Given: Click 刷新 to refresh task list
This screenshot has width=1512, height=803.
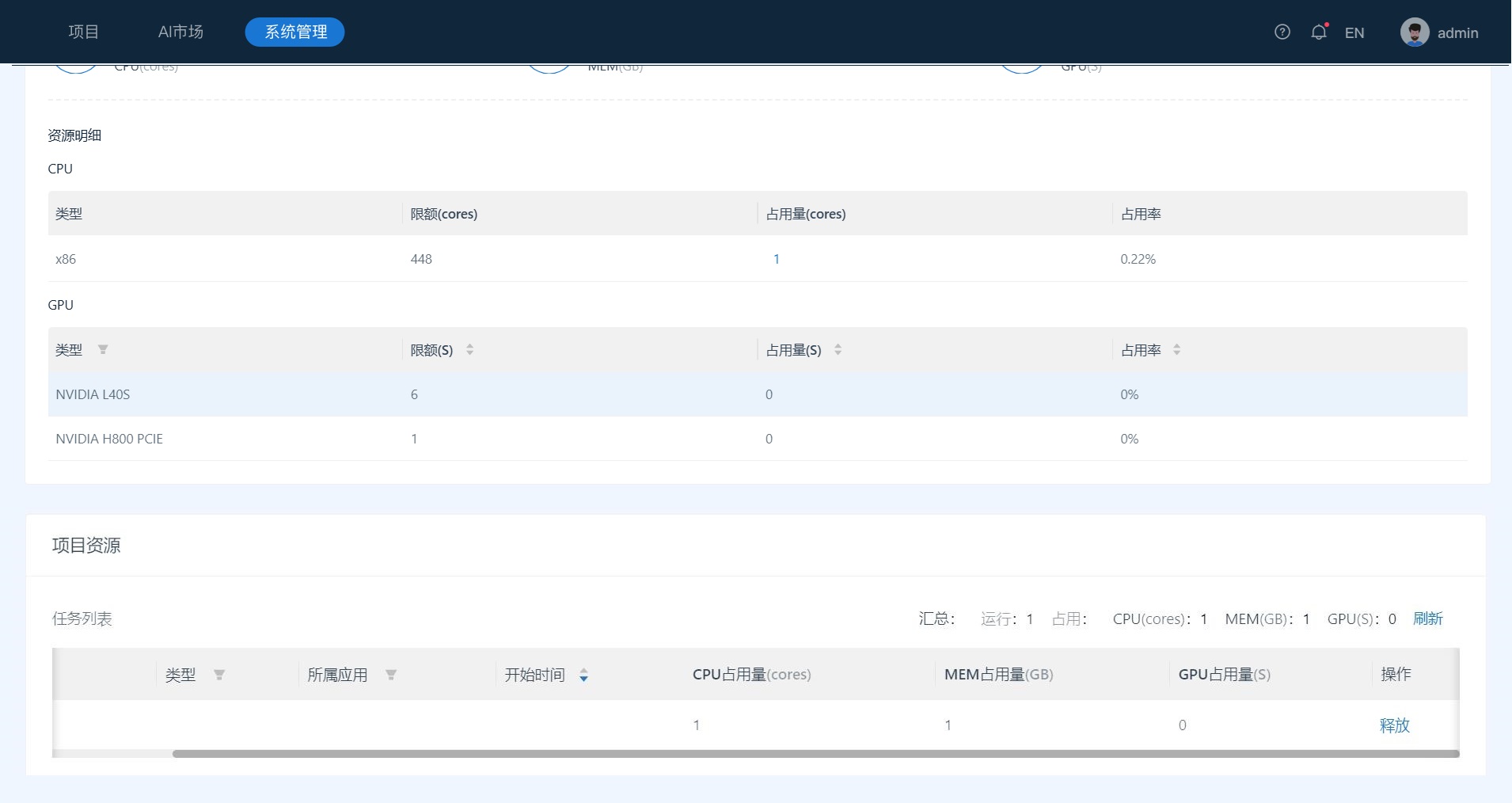Looking at the screenshot, I should tap(1427, 618).
